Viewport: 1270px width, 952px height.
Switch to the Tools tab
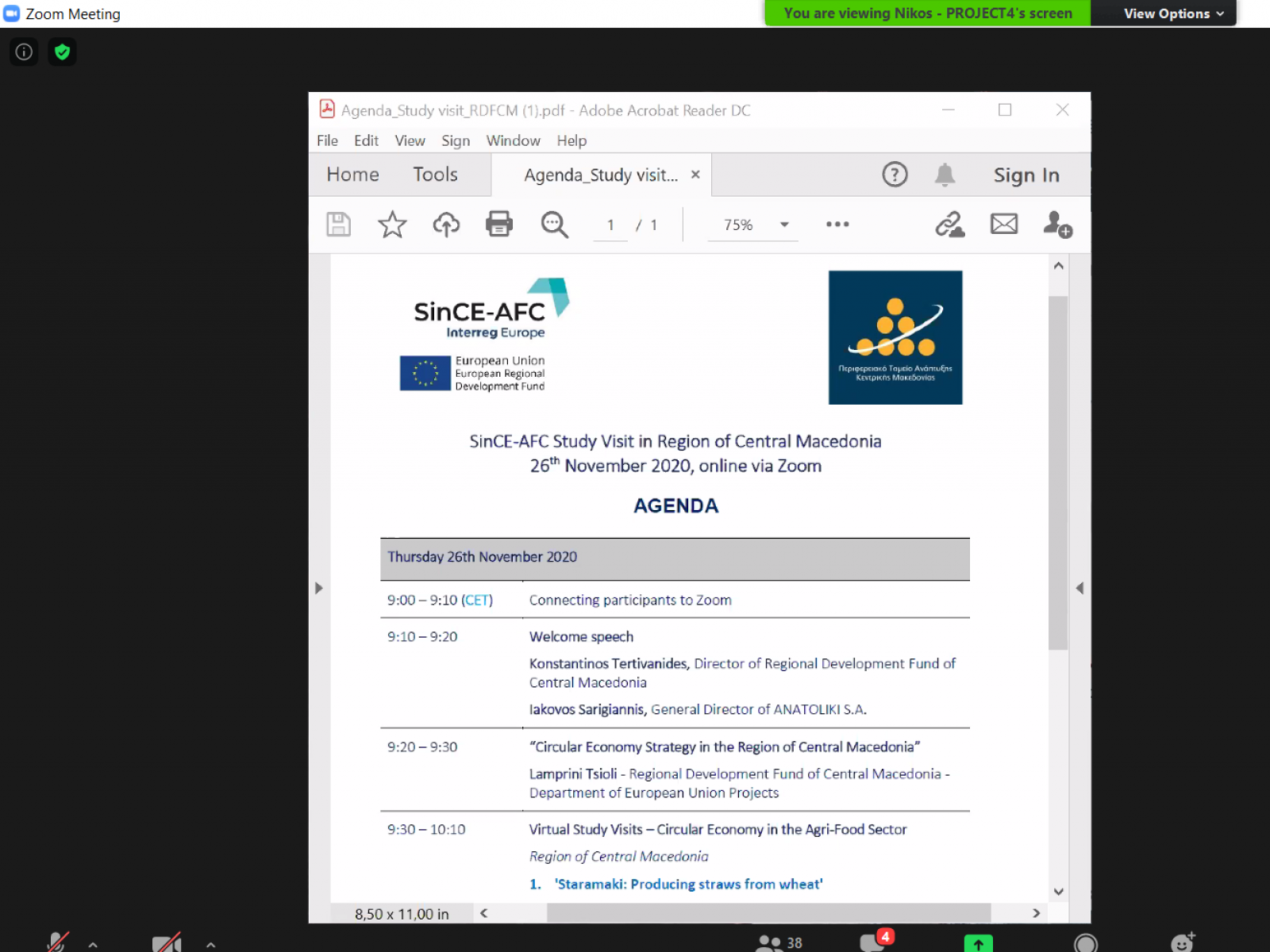tap(435, 175)
